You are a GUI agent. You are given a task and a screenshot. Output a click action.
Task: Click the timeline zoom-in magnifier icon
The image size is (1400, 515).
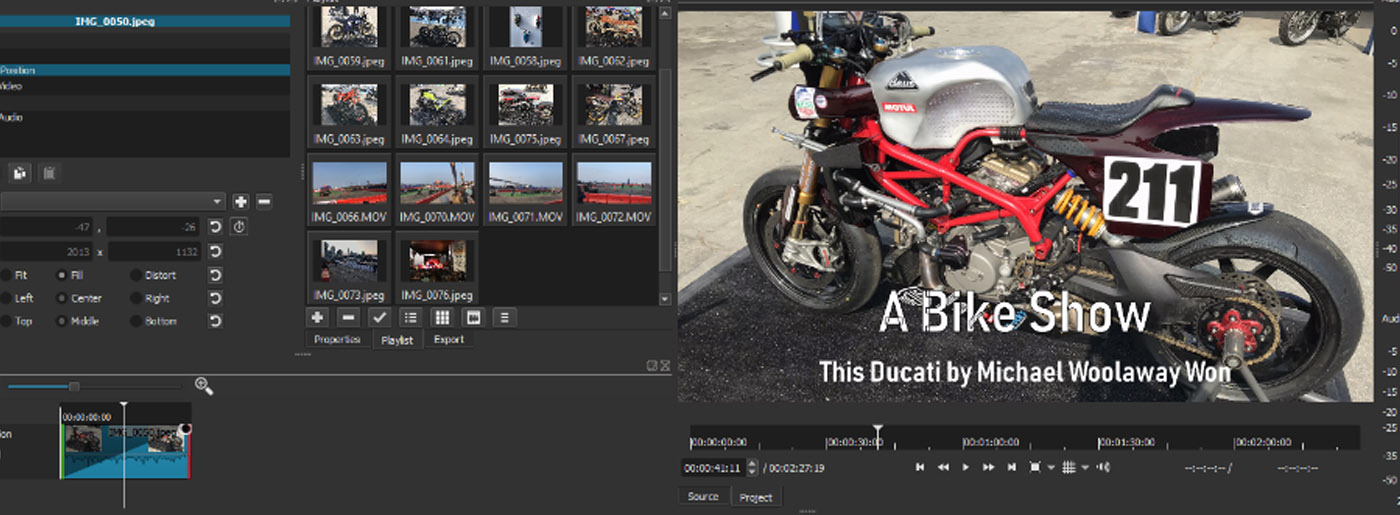(x=203, y=386)
